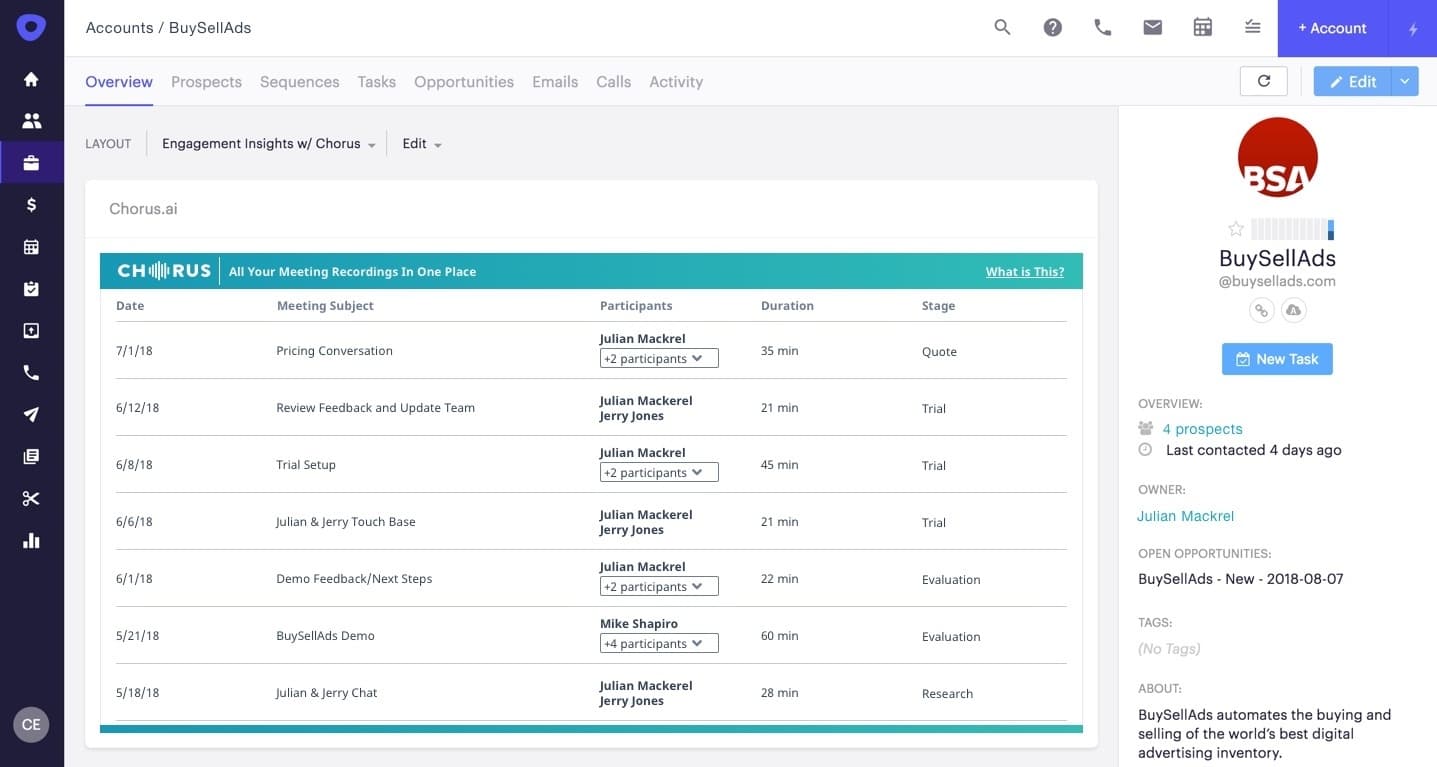Expand the arrow next to Edit button
This screenshot has height=767, width=1437.
tap(1405, 82)
